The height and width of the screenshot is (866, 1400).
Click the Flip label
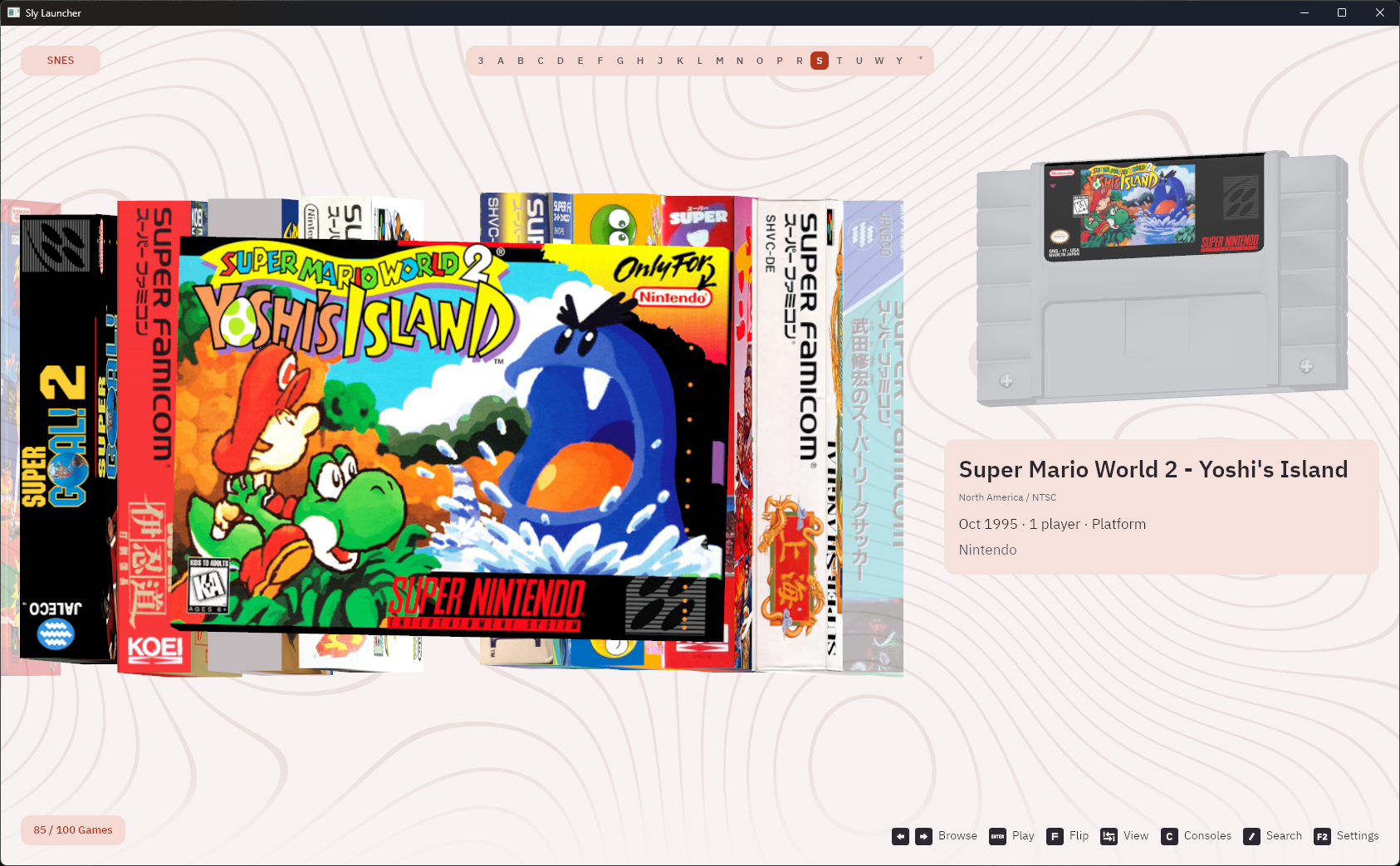(x=1079, y=836)
